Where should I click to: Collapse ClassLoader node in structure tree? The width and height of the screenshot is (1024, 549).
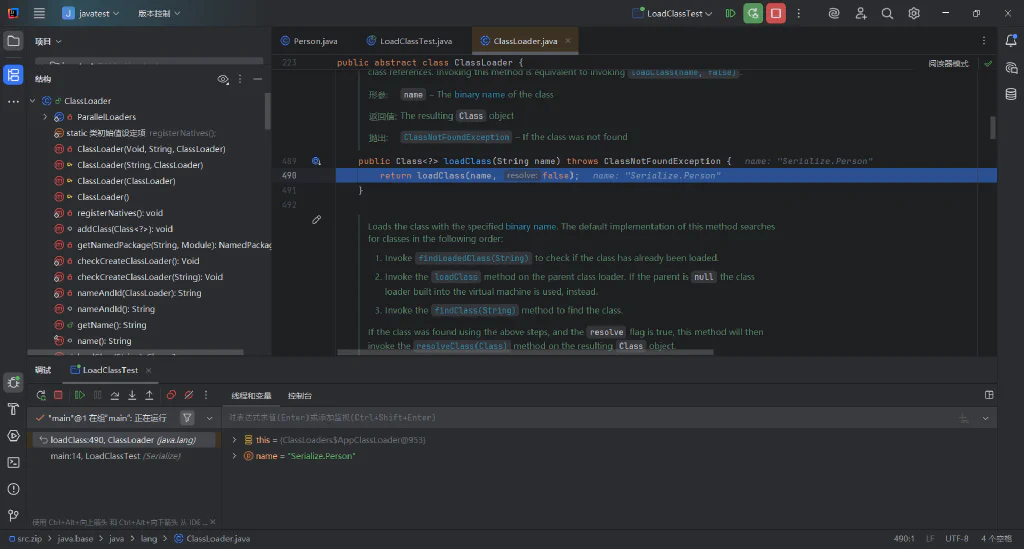click(x=33, y=101)
